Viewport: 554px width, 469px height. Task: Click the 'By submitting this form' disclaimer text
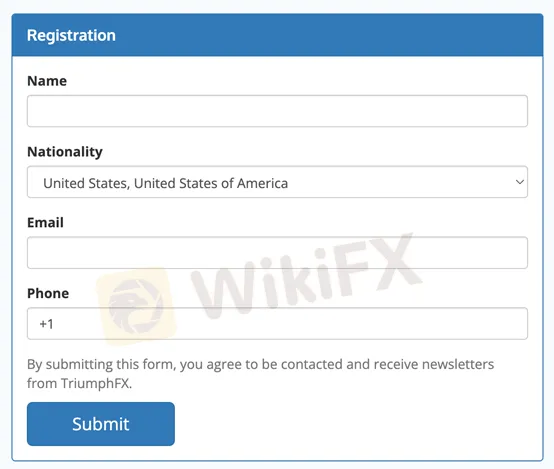coord(260,374)
